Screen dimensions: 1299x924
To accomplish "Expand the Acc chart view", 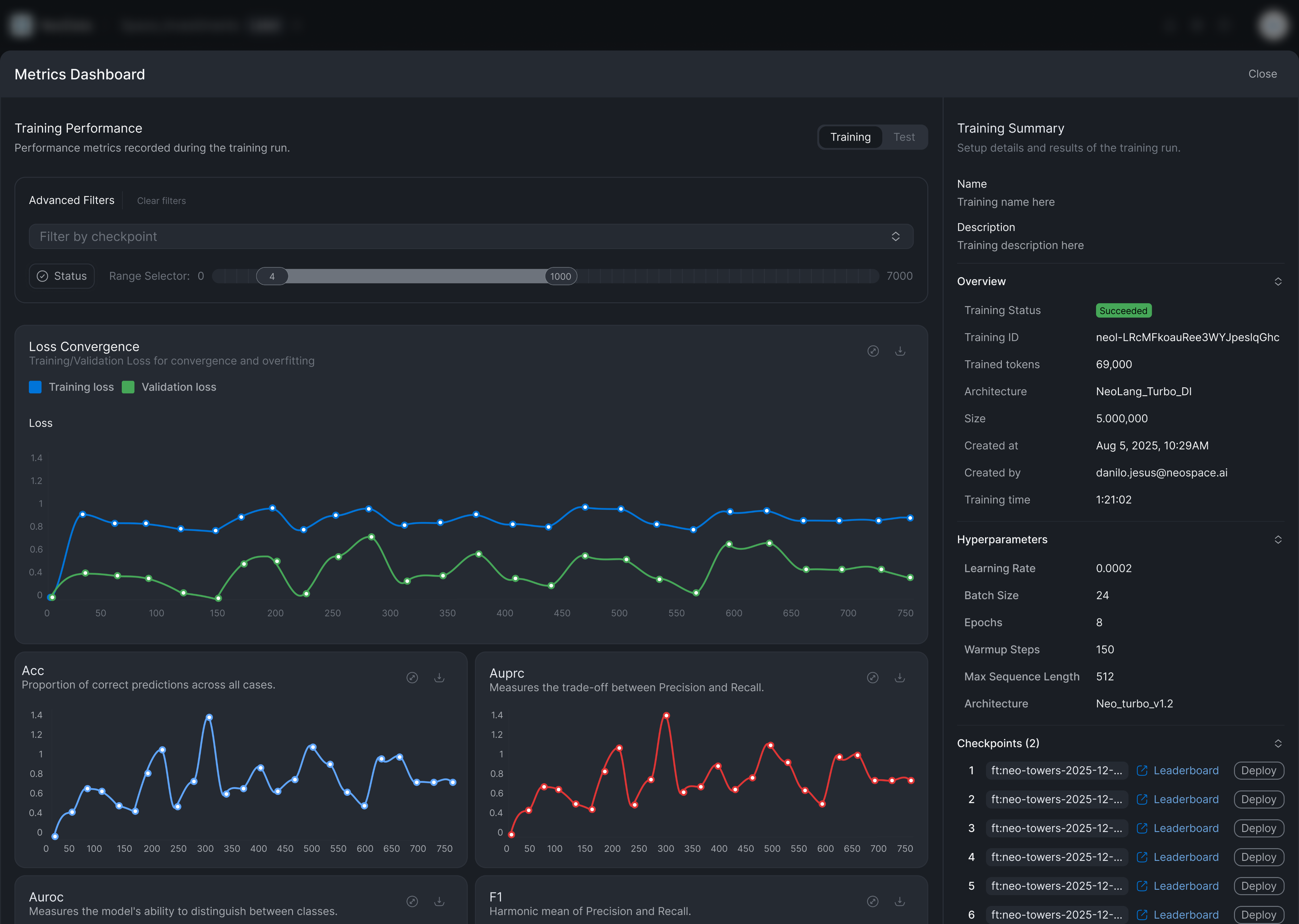I will (412, 678).
